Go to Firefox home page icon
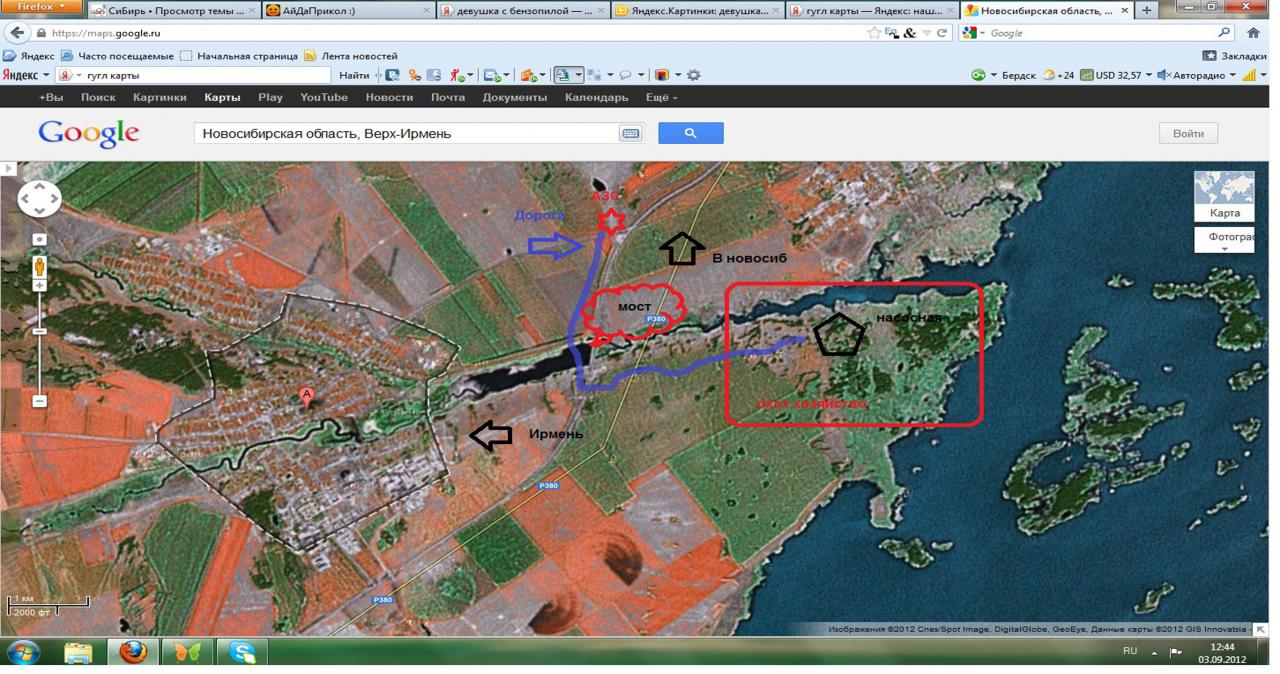Image resolution: width=1280 pixels, height=674 pixels. tap(1253, 33)
